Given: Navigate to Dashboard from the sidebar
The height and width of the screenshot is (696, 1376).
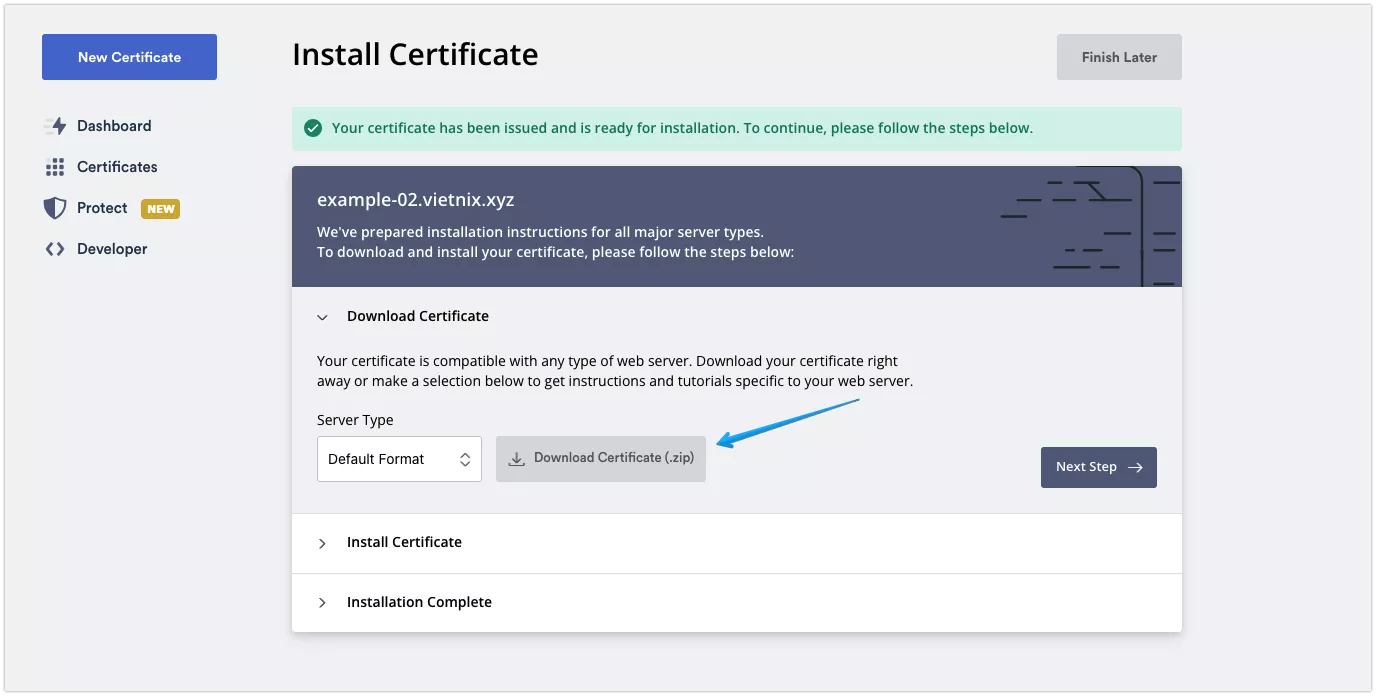Looking at the screenshot, I should pos(113,125).
